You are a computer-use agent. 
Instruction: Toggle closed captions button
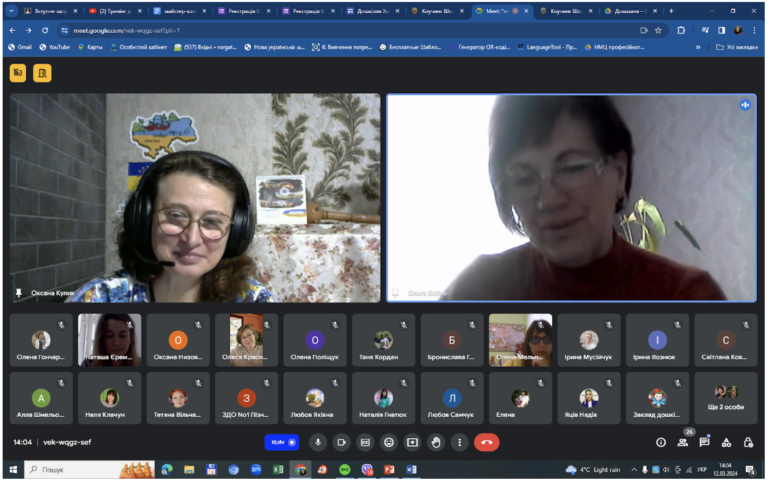(365, 442)
